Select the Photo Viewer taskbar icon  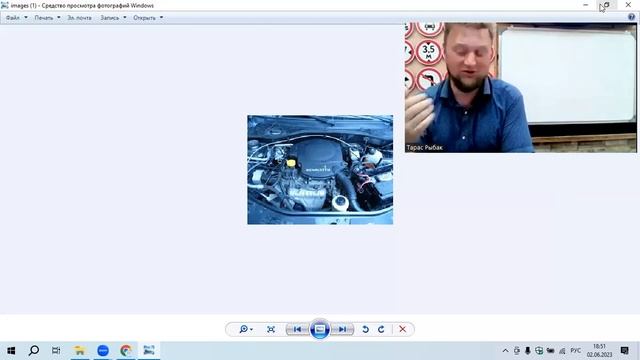[149, 350]
